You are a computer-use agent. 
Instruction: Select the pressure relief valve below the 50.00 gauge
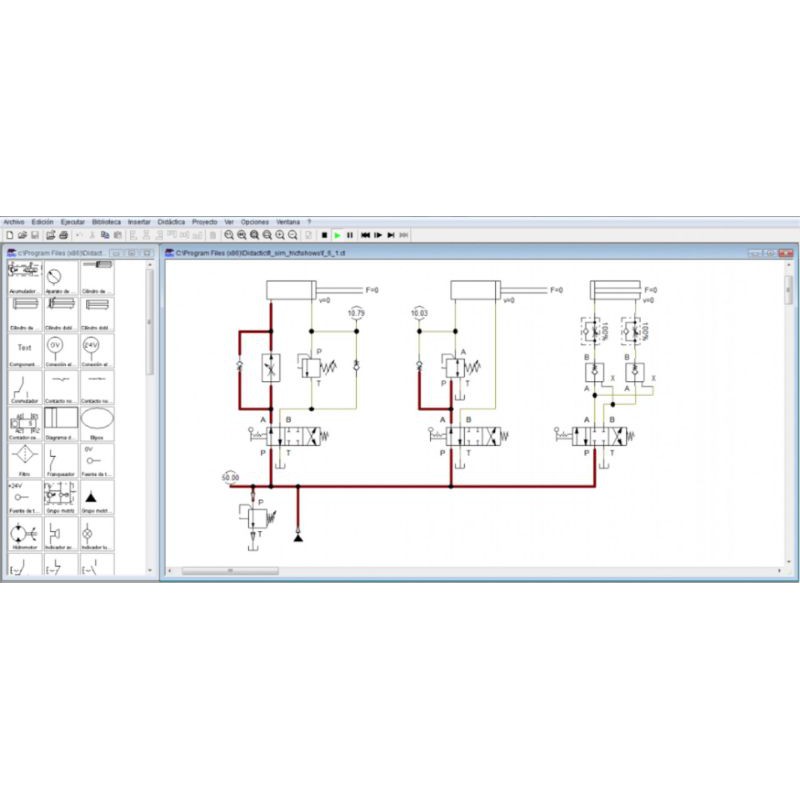coord(258,518)
